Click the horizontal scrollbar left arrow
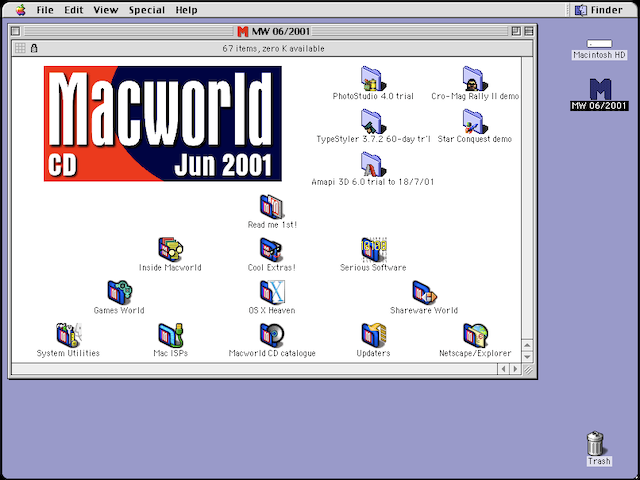The image size is (640, 480). click(x=503, y=369)
